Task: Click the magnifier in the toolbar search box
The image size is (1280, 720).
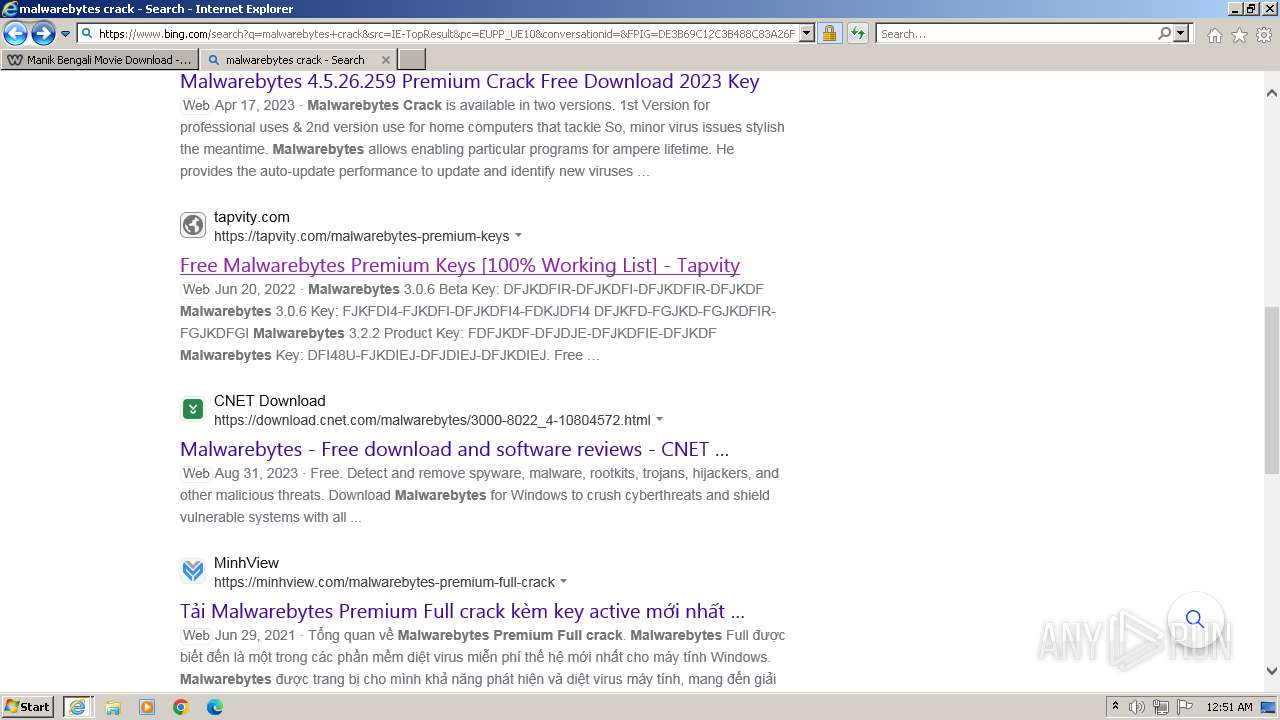Action: click(1164, 34)
